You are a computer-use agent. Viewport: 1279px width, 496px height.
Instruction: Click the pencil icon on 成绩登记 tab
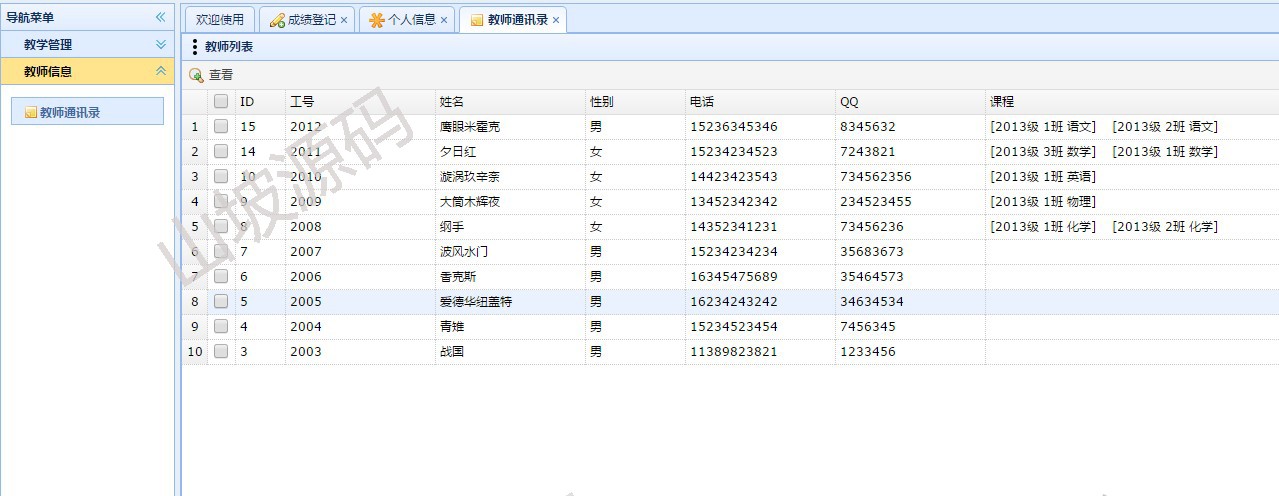pos(277,20)
